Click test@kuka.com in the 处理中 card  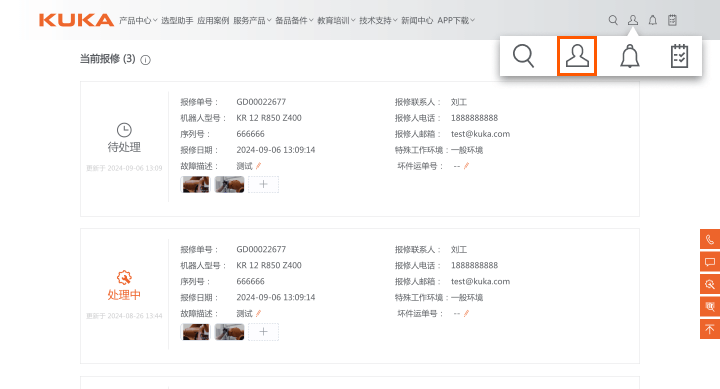480,281
